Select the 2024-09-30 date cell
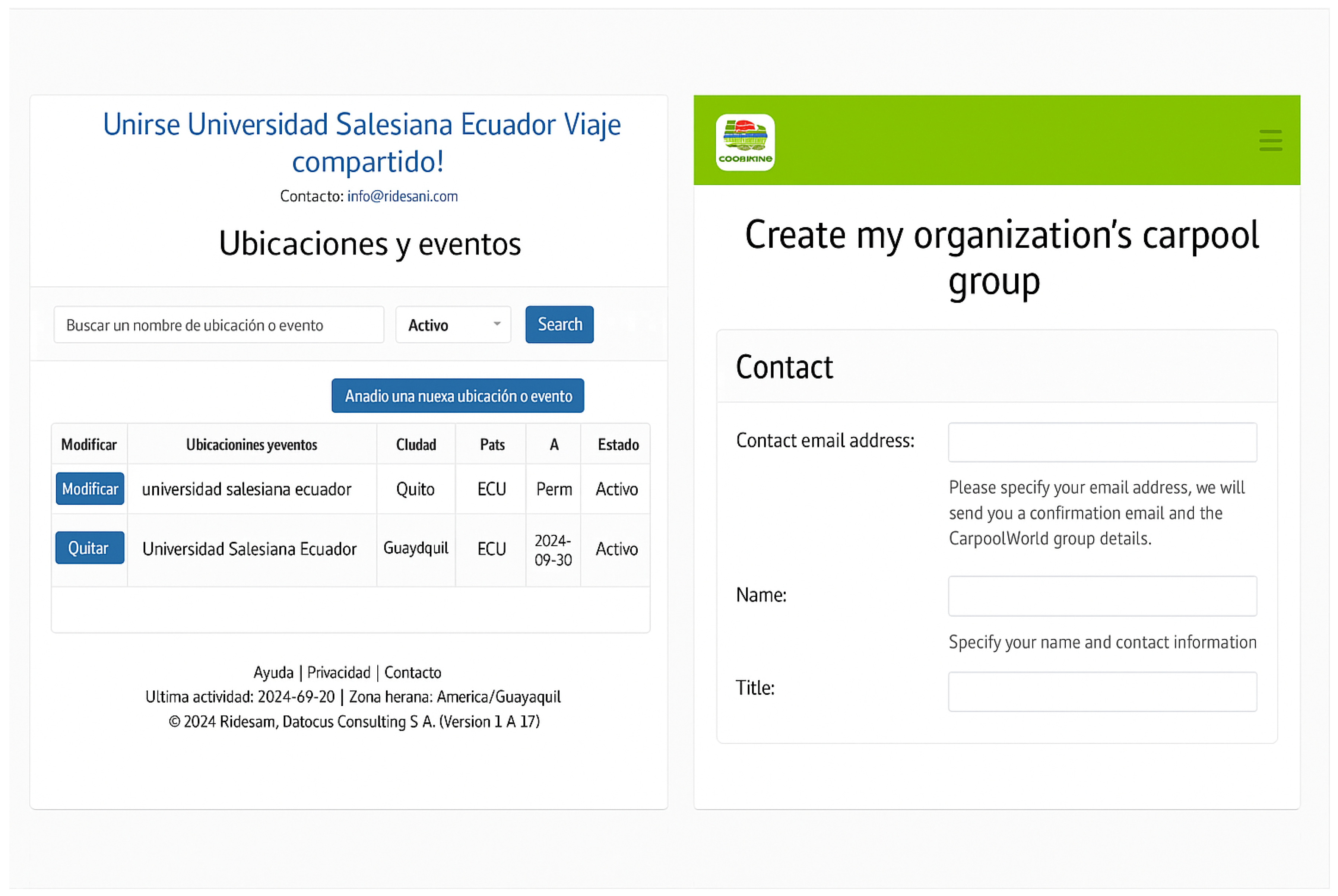This screenshot has width=1338, height=896. tap(554, 550)
